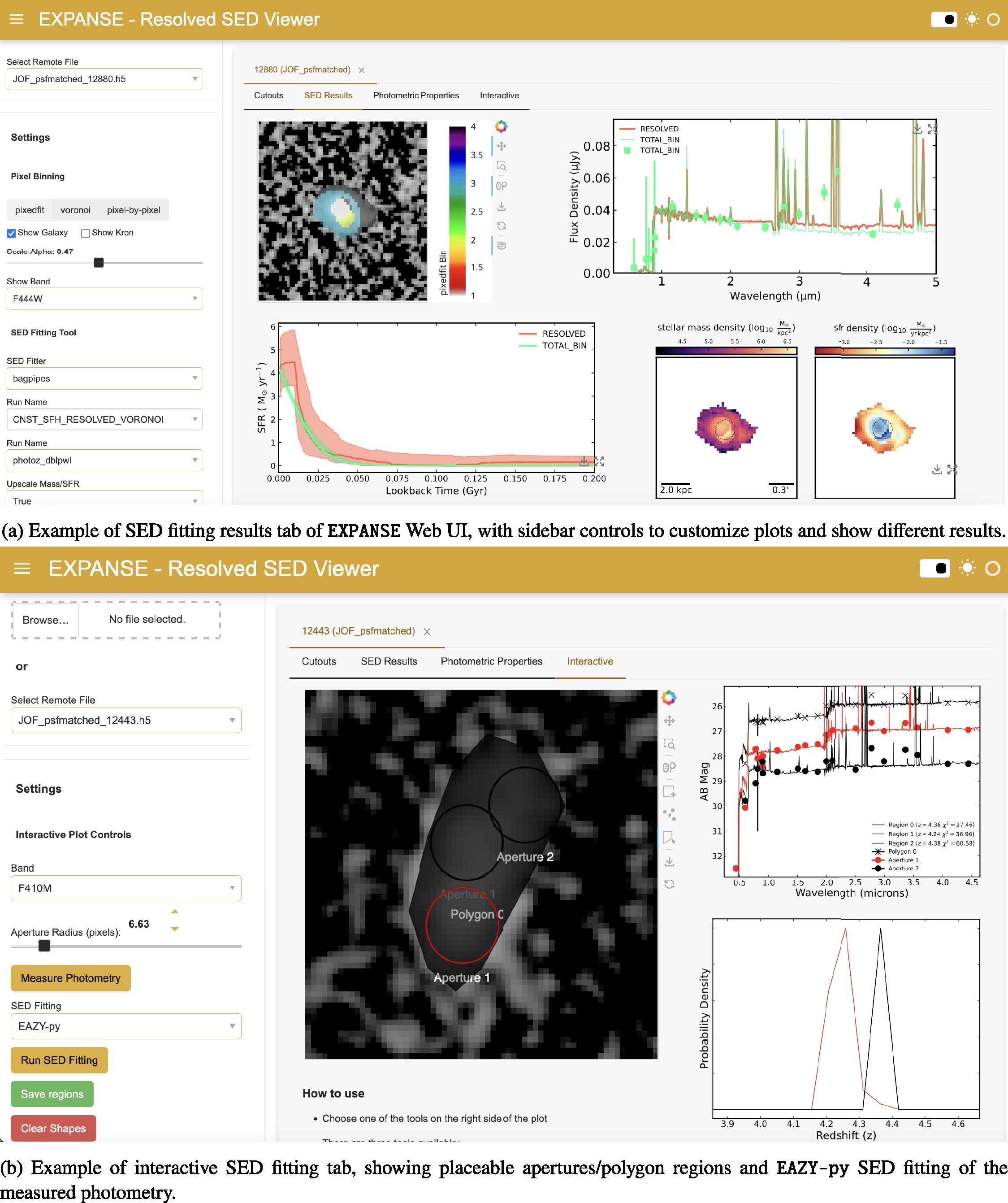Click the red Clear Shapes button
Screen dimensions: 1008x1203
click(53, 1128)
